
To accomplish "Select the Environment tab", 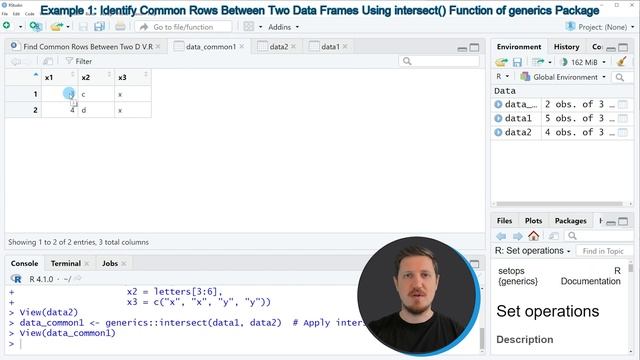I will [519, 47].
